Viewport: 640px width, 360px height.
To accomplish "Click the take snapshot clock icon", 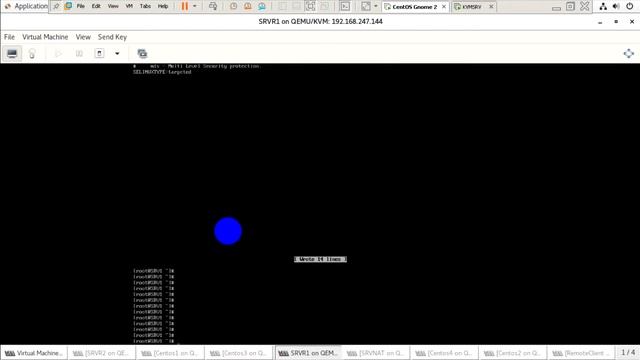I will pyautogui.click(x=233, y=6).
